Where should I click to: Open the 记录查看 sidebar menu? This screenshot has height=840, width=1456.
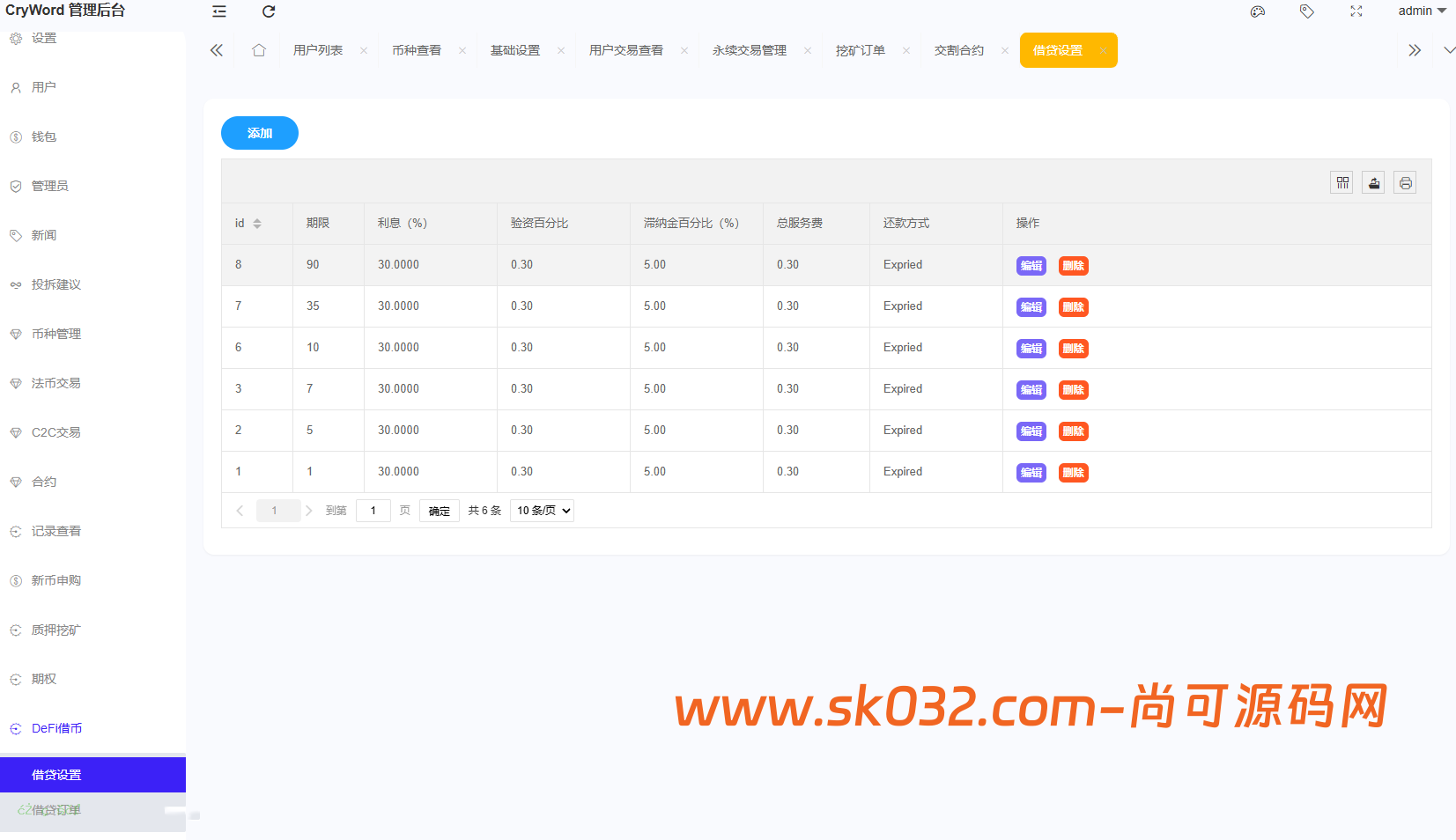[x=92, y=531]
